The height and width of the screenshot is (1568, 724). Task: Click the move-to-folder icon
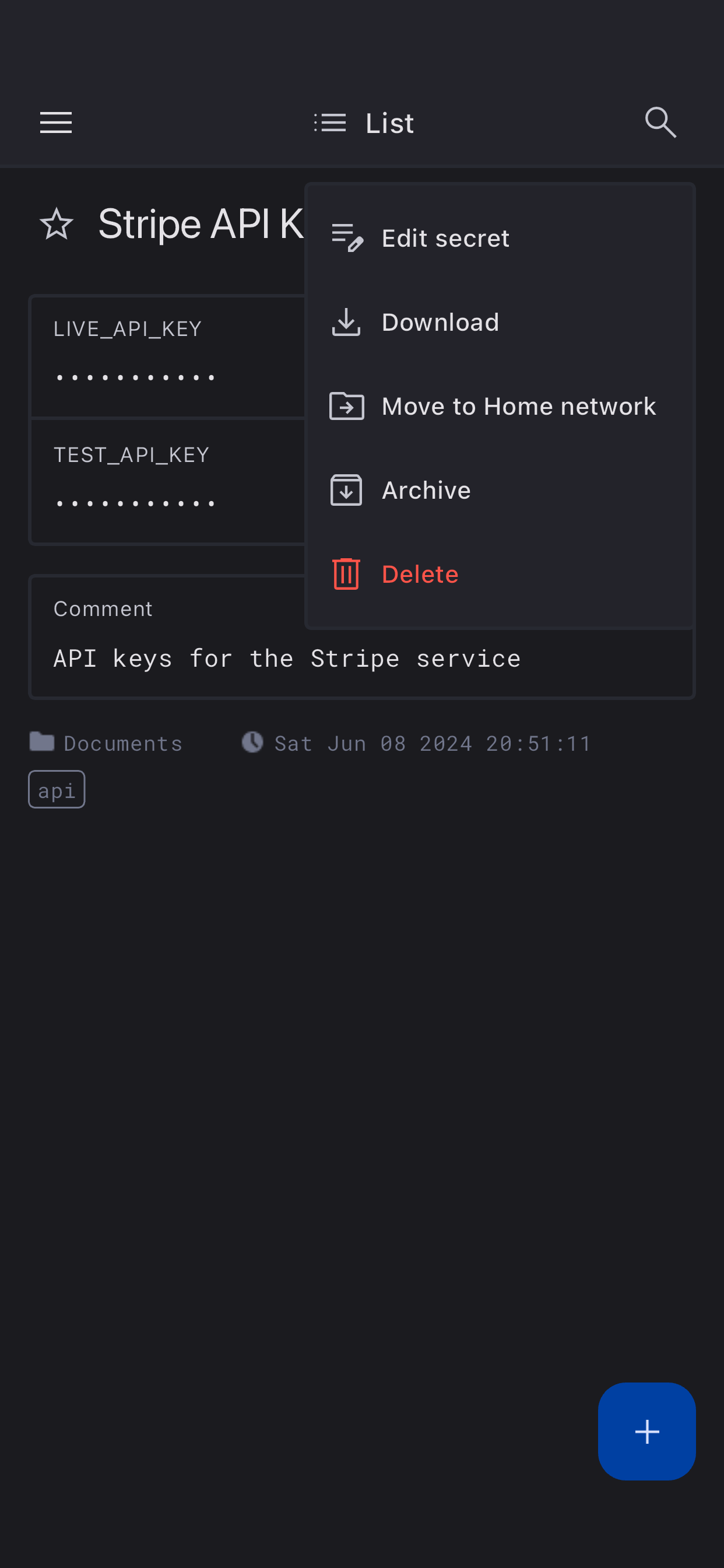(x=347, y=406)
